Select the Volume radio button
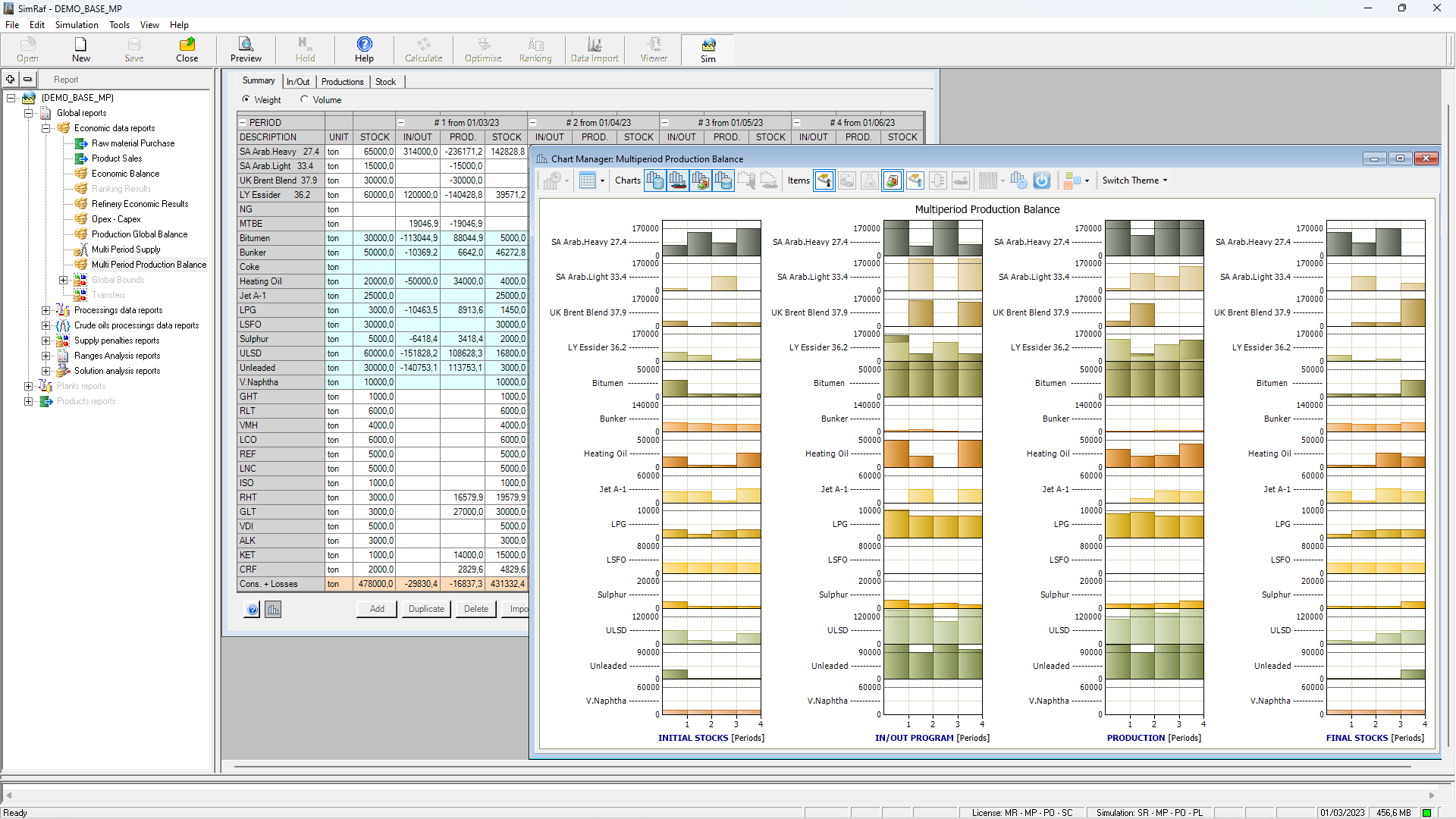The image size is (1456, 819). coord(305,99)
